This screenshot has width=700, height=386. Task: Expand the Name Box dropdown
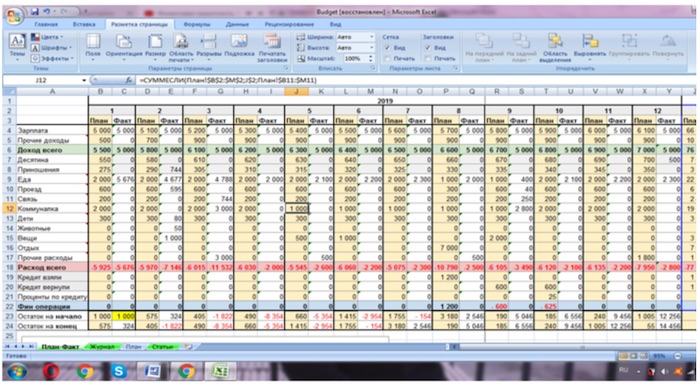(x=84, y=80)
